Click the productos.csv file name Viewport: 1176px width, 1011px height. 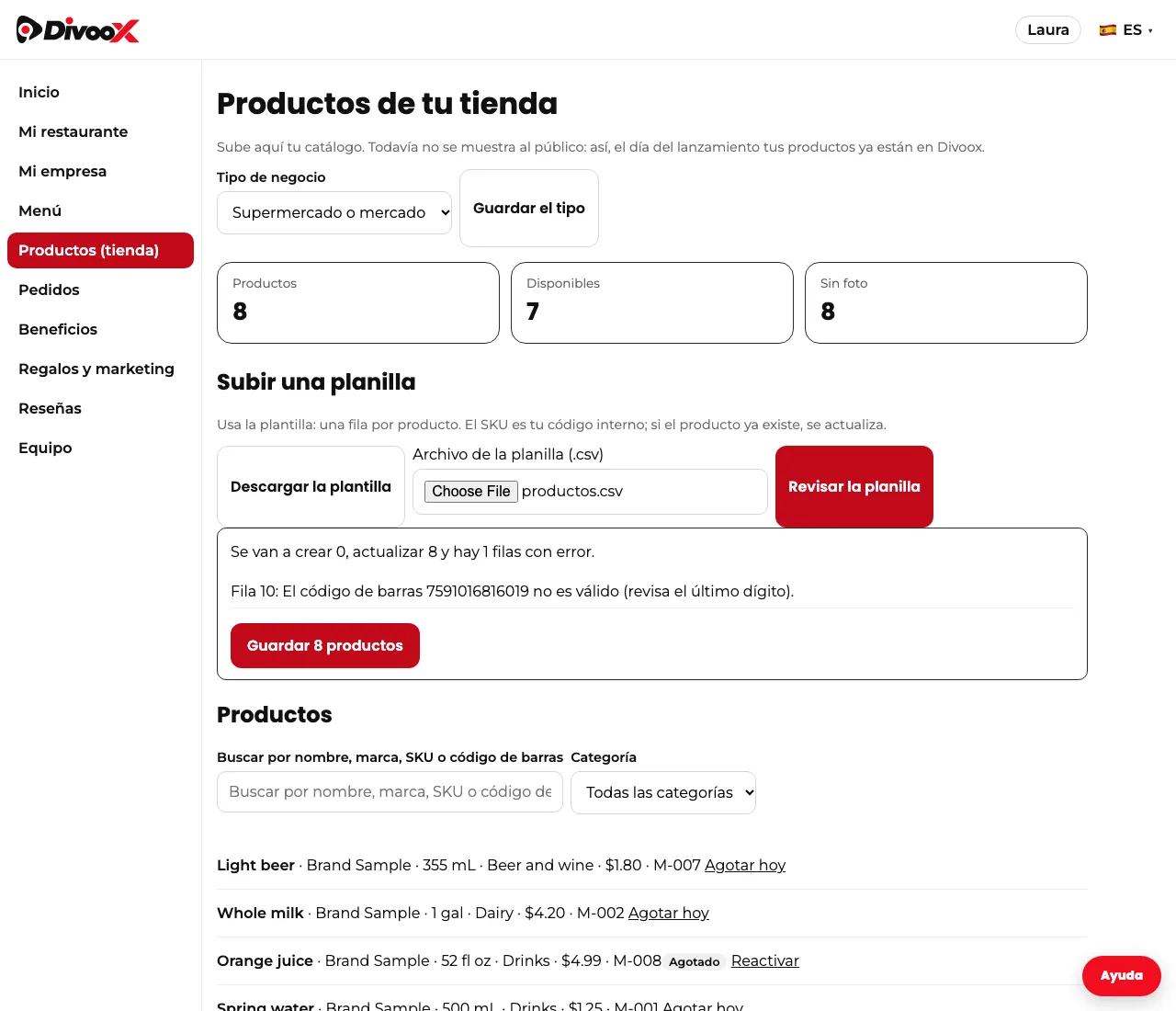pyautogui.click(x=572, y=492)
